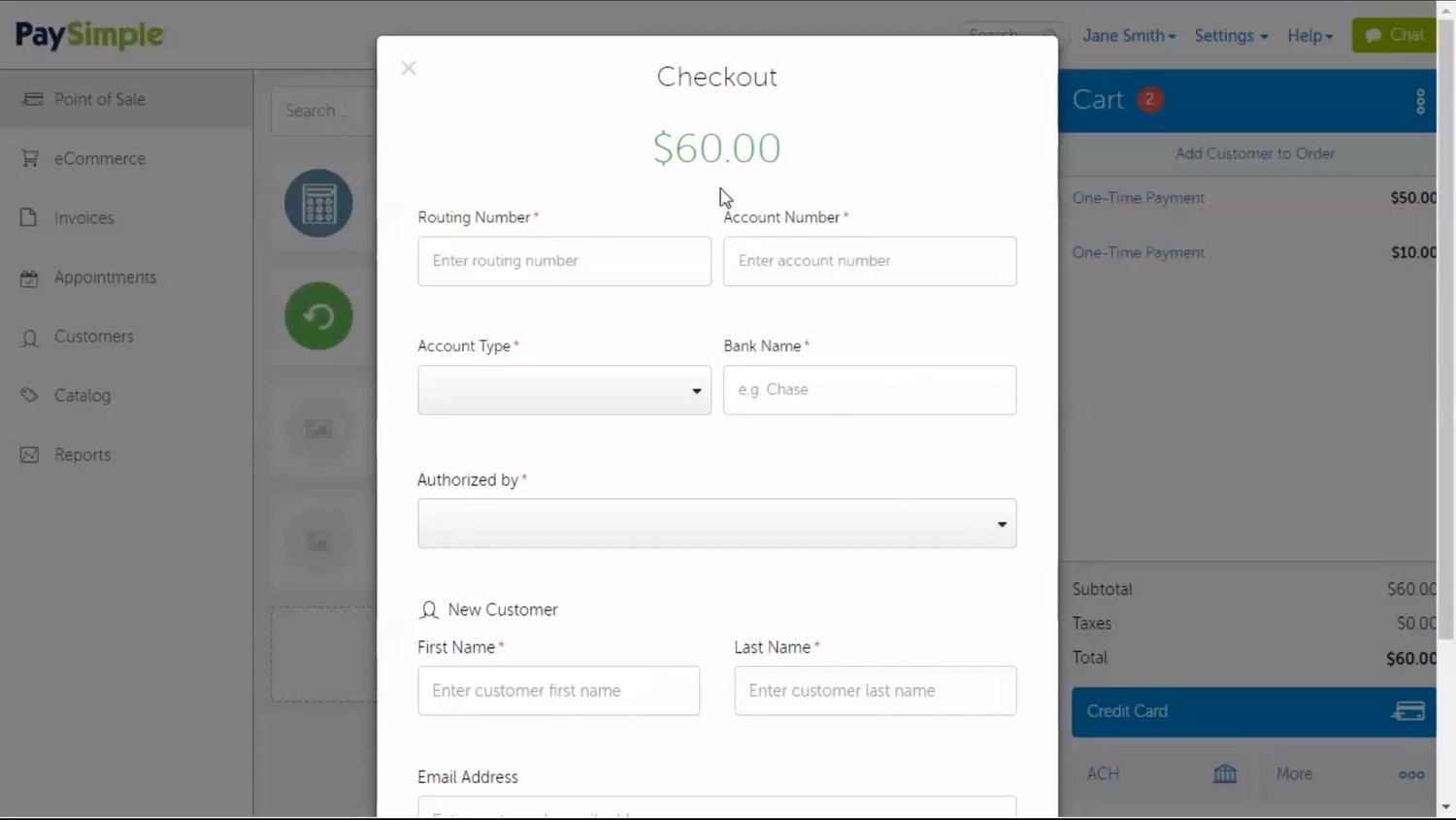Click the bank icon next to ACH
This screenshot has width=1456, height=820.
1224,773
